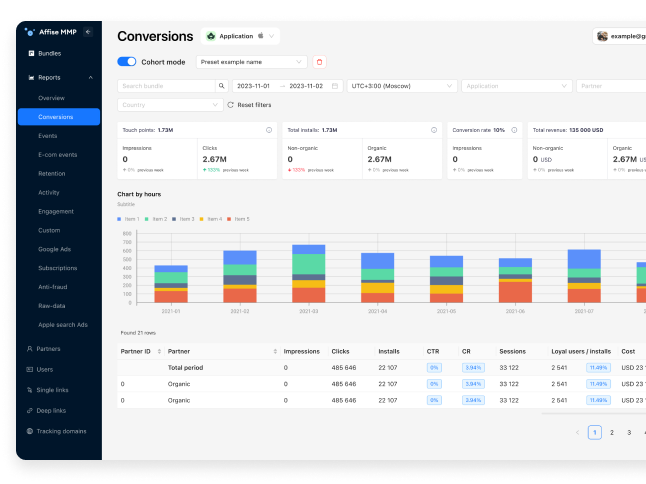Screen dimensions: 646x484
Task: Click the Reset filters button
Action: [x=248, y=105]
